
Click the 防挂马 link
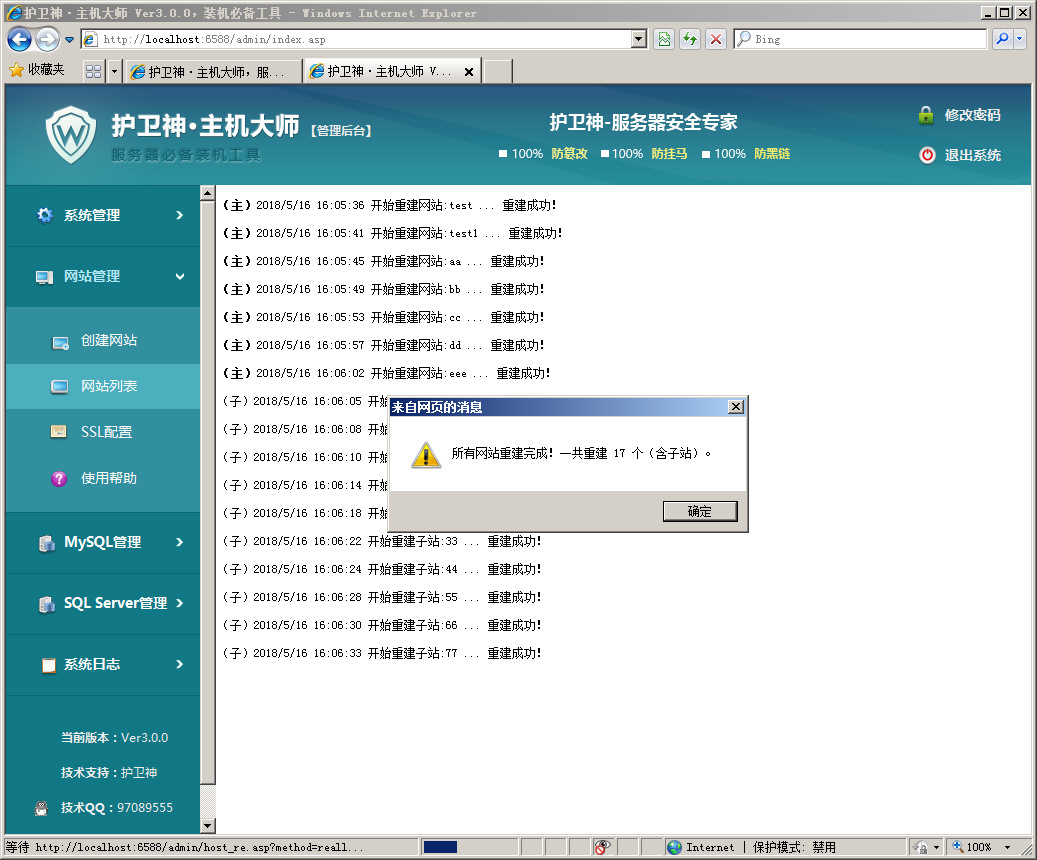point(669,153)
